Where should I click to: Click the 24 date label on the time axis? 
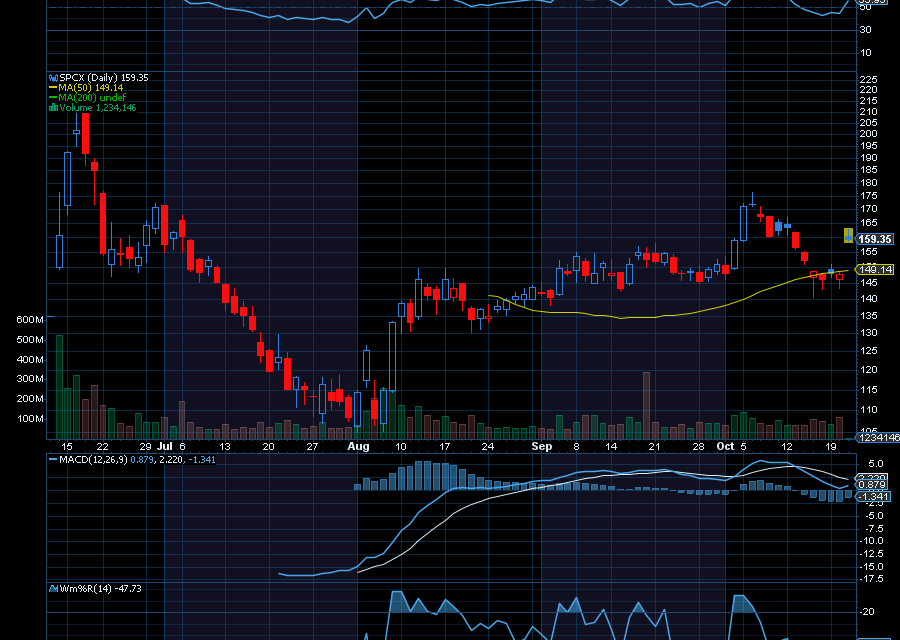coord(487,447)
